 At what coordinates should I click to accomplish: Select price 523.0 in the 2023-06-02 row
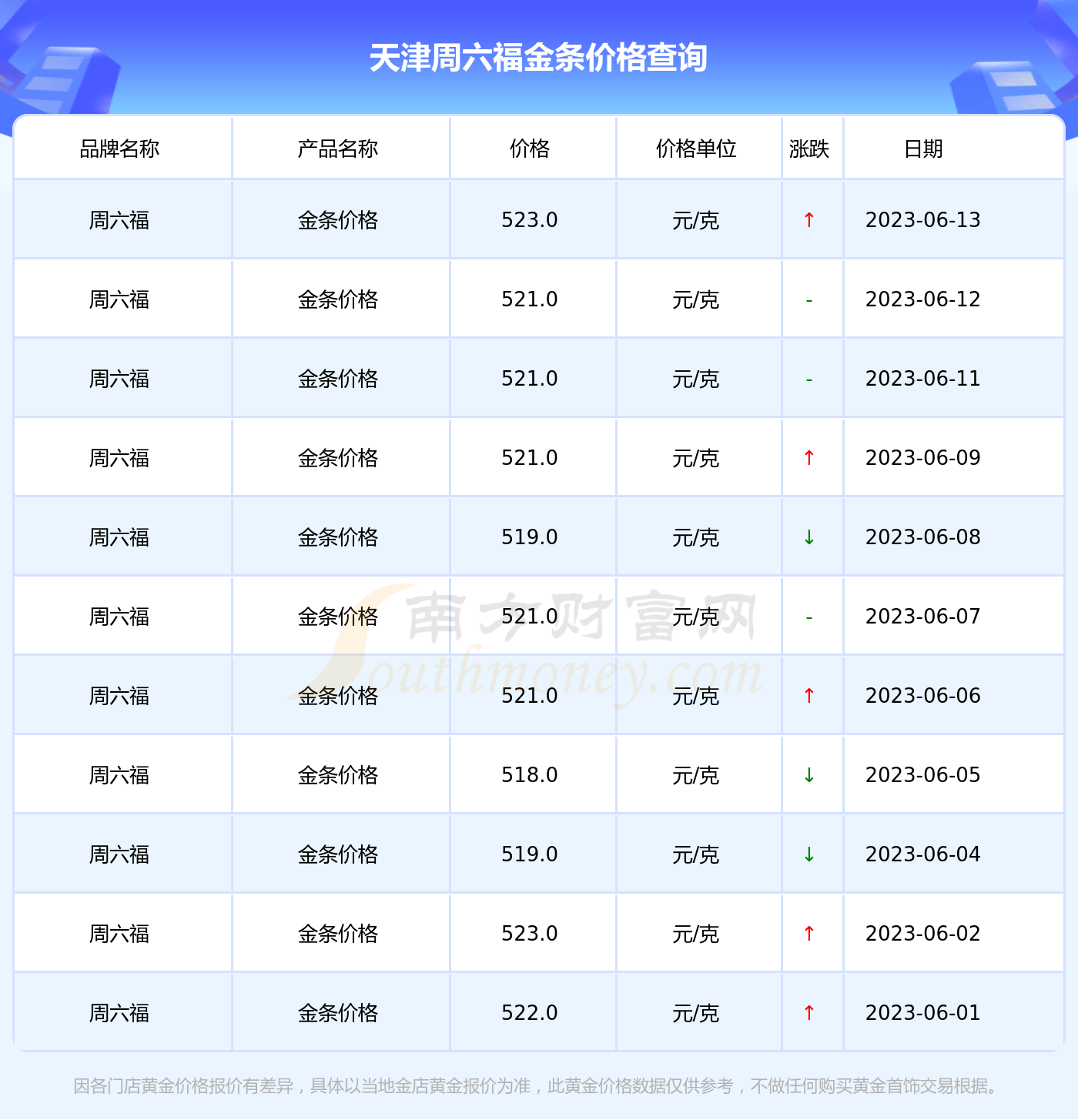point(530,934)
